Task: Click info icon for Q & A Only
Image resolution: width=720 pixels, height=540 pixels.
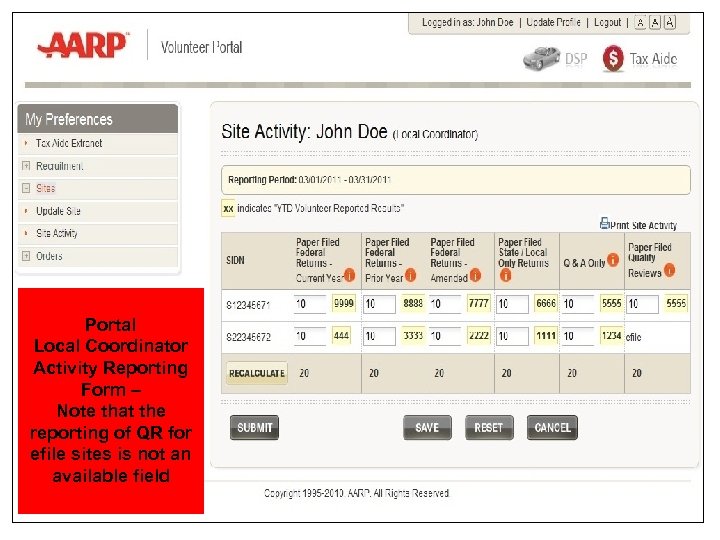Action: tap(613, 260)
